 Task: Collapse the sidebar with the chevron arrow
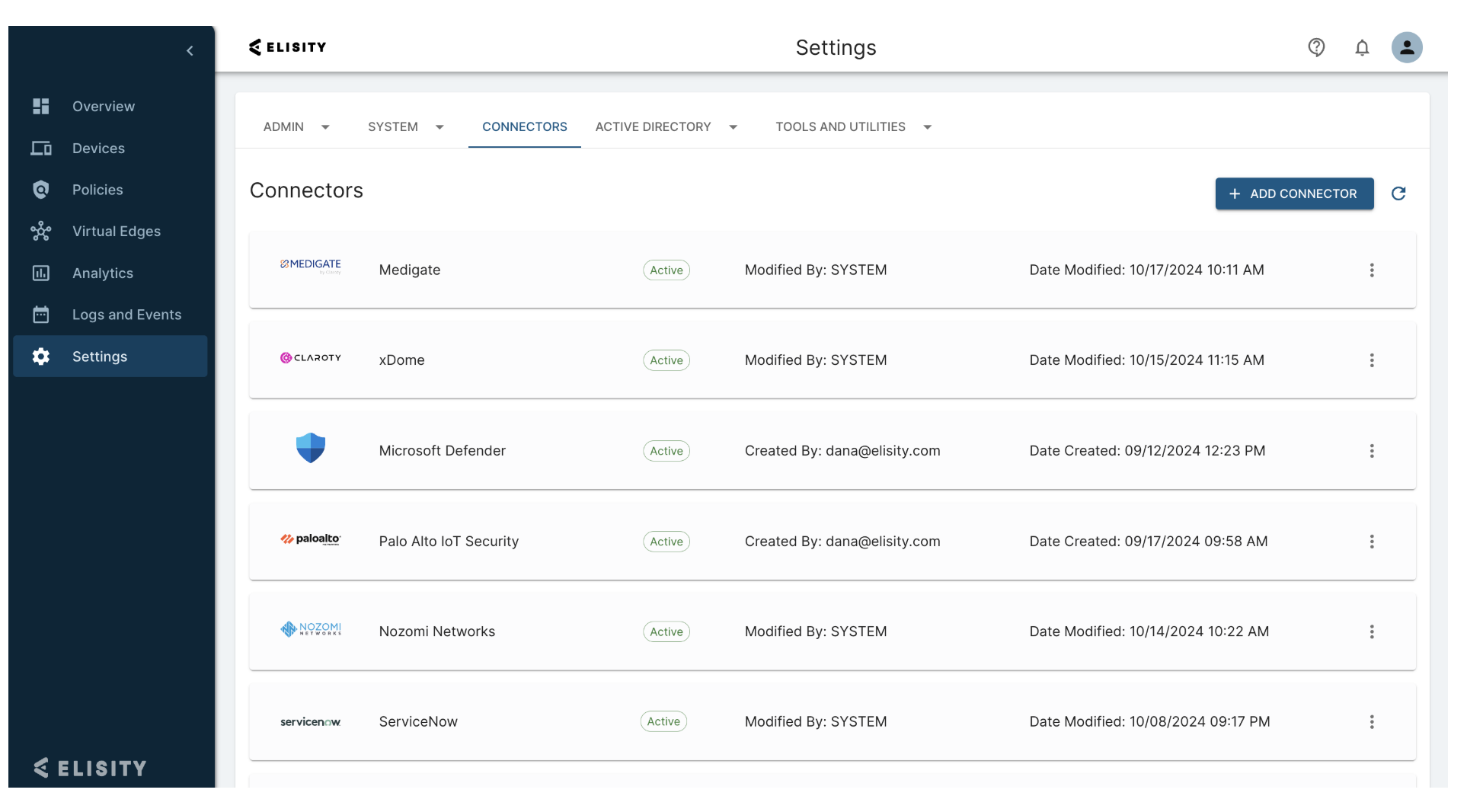[x=190, y=51]
